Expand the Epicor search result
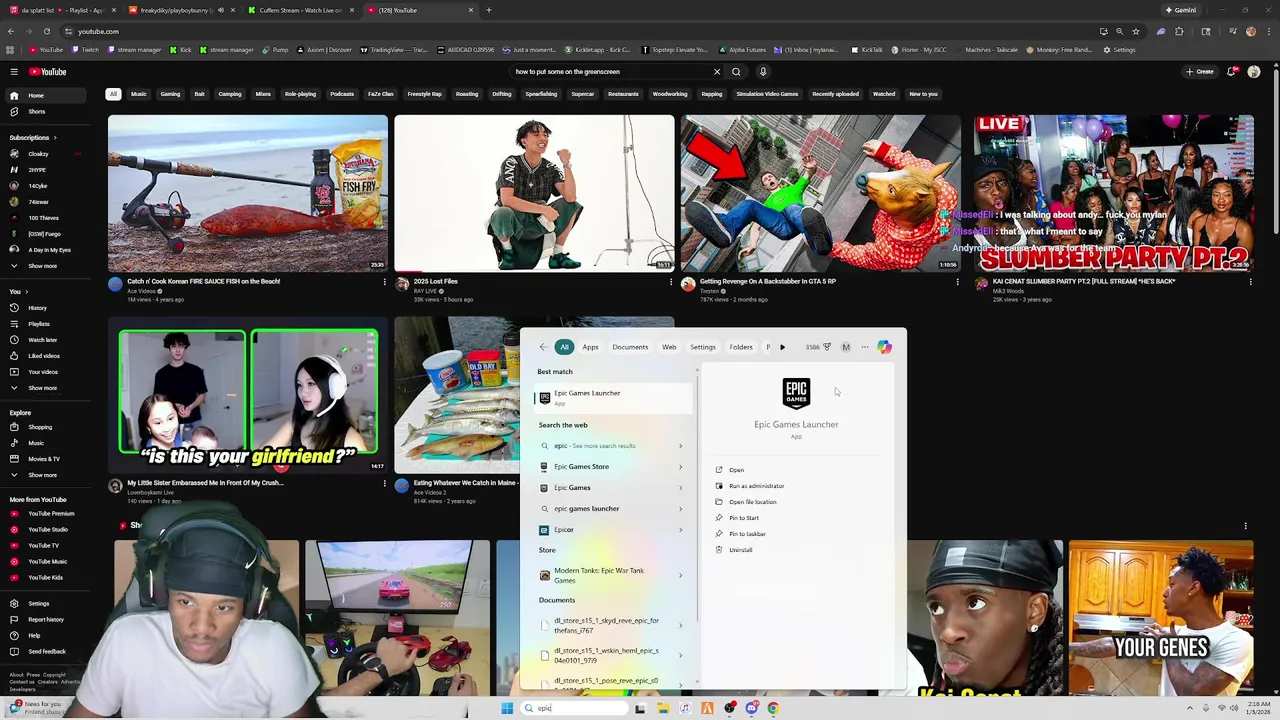 coord(680,530)
